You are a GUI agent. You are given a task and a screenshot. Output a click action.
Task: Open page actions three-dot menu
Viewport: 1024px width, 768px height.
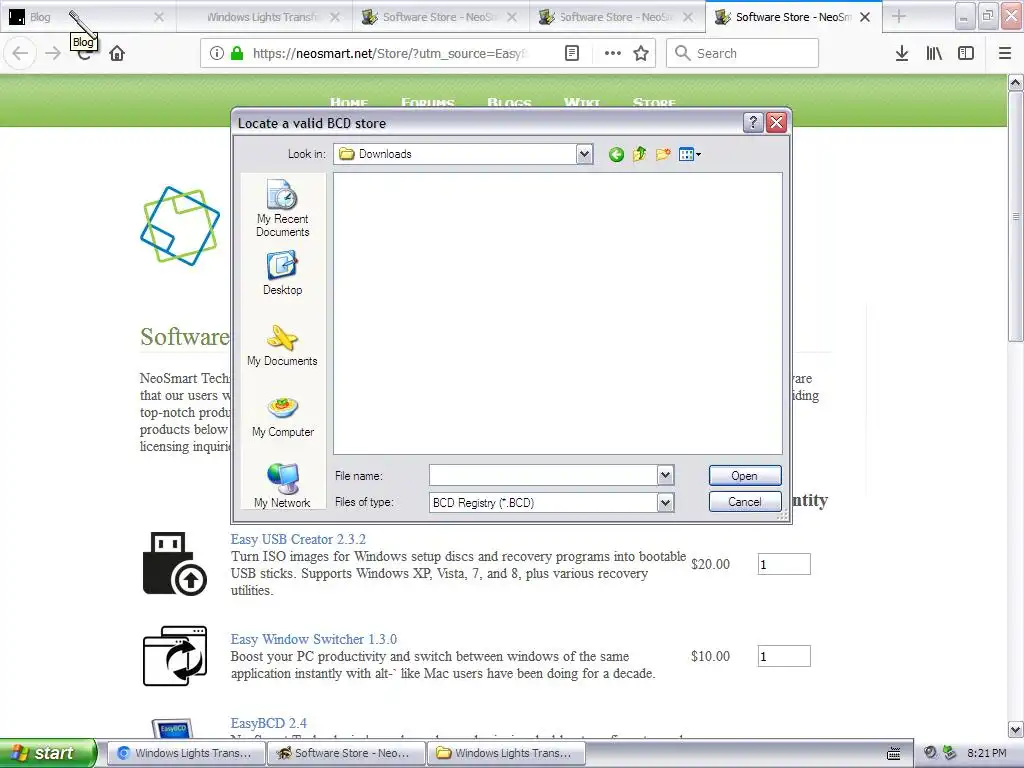click(613, 53)
